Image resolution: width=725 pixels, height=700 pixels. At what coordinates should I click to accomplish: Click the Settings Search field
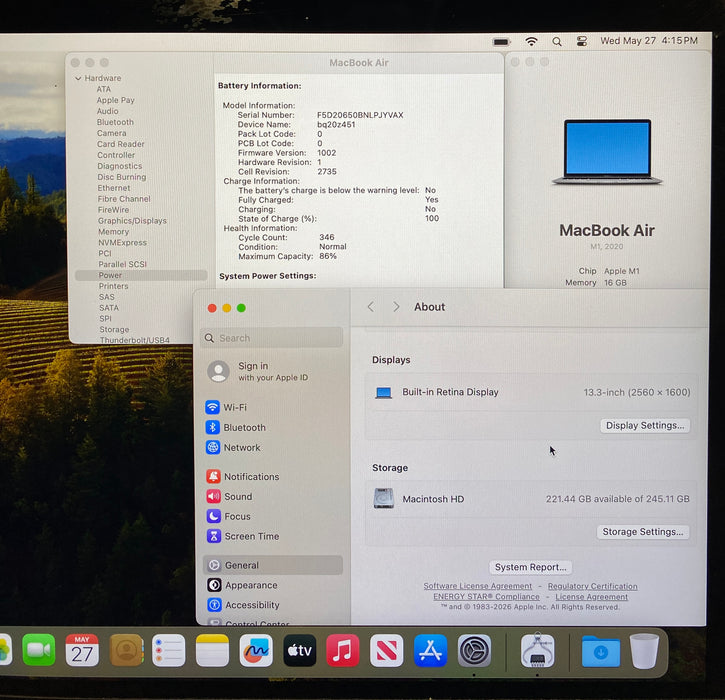(x=272, y=338)
